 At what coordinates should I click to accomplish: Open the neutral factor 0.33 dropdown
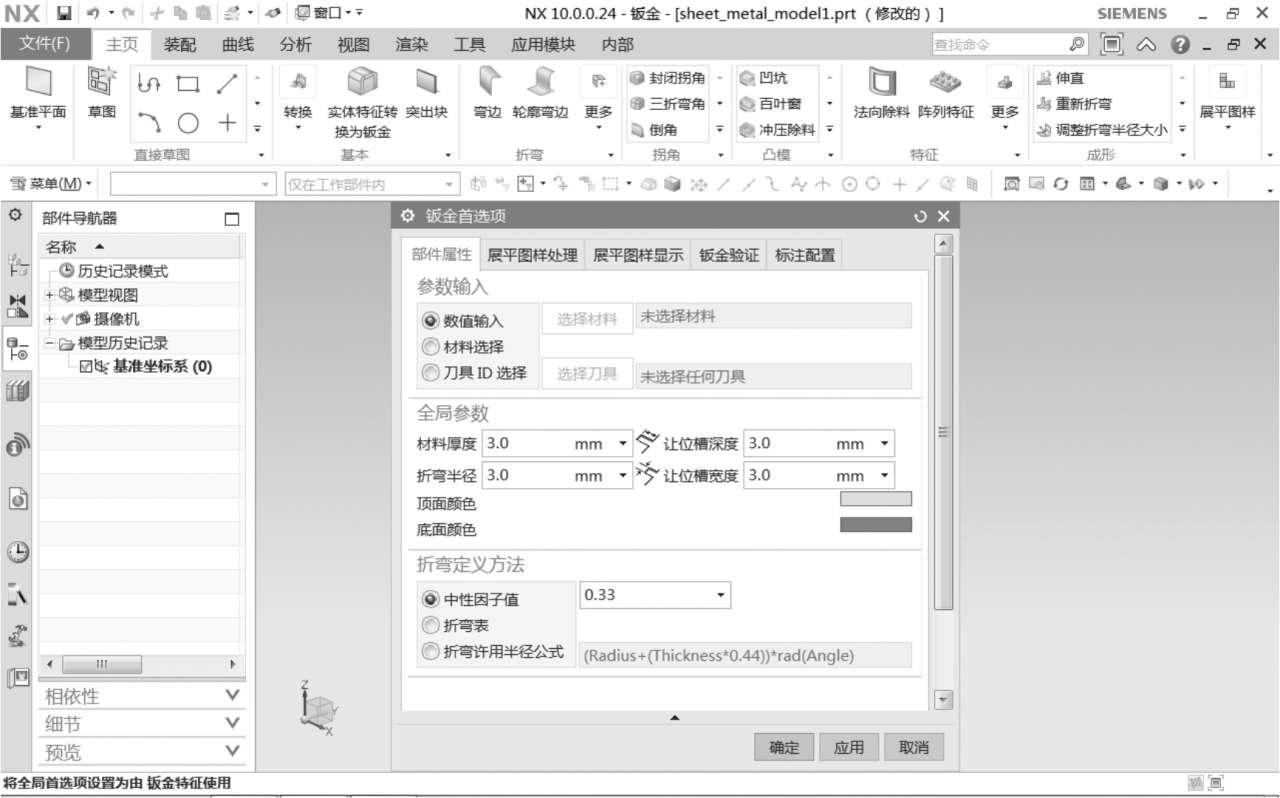point(719,594)
